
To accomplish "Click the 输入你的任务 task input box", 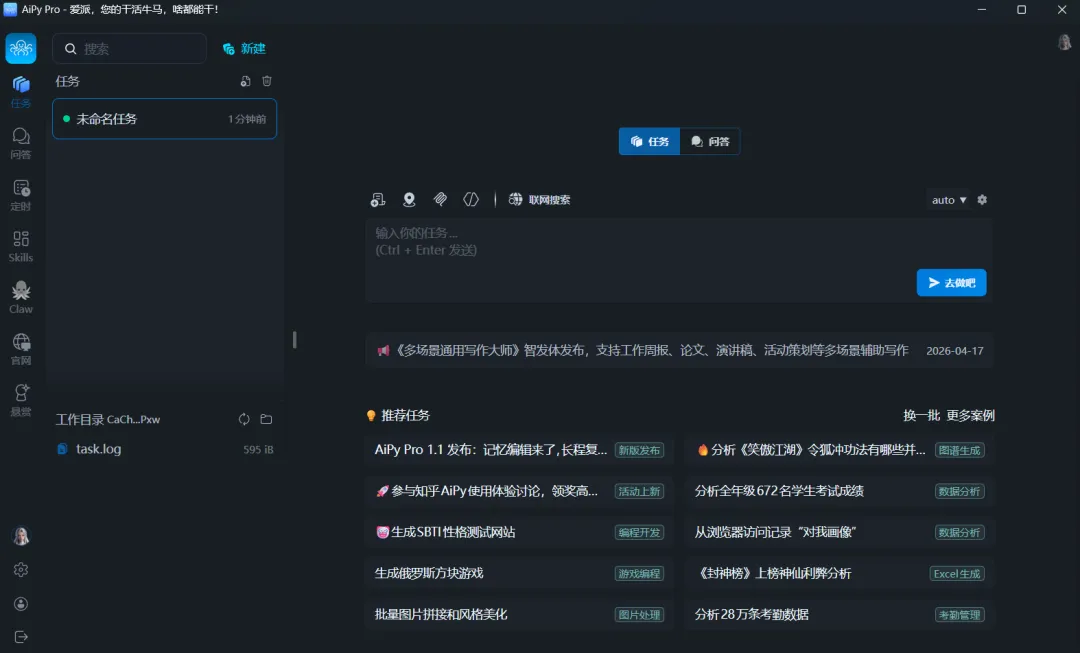I will point(678,260).
